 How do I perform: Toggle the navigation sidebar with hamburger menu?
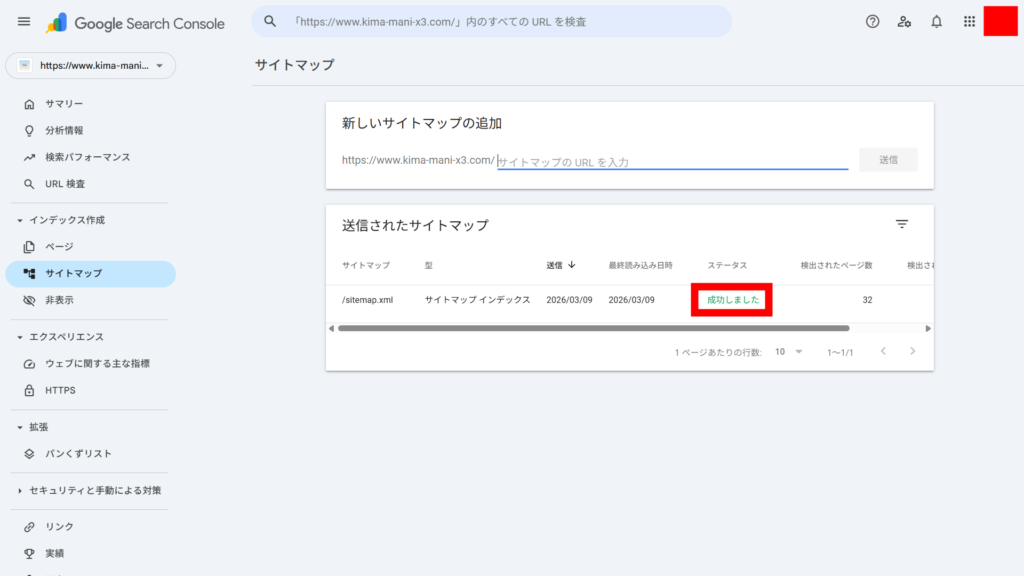coord(24,20)
